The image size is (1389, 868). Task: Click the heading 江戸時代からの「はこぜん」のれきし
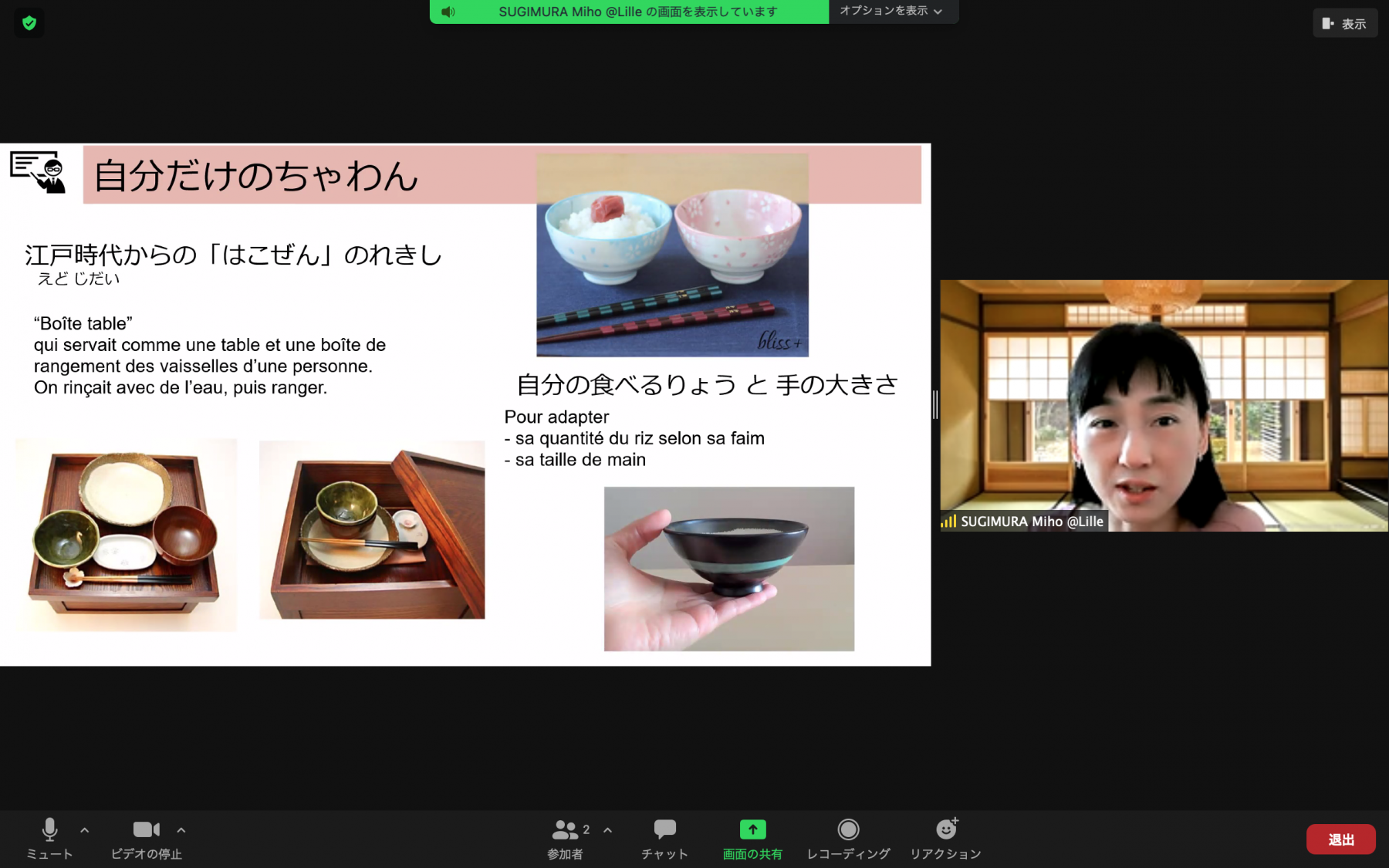[x=233, y=255]
